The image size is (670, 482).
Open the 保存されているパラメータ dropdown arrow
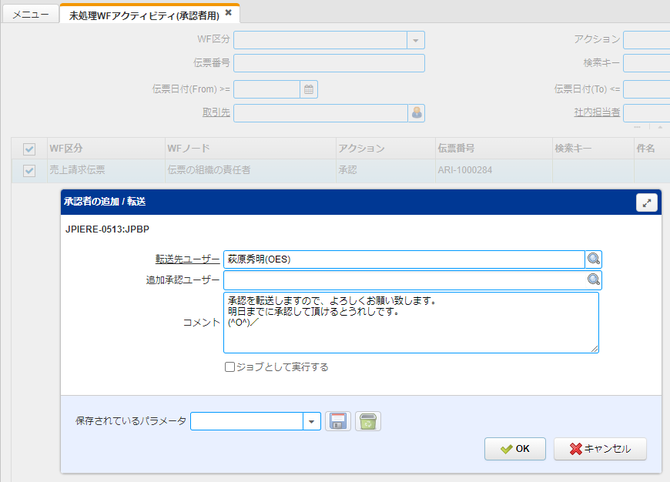(312, 421)
